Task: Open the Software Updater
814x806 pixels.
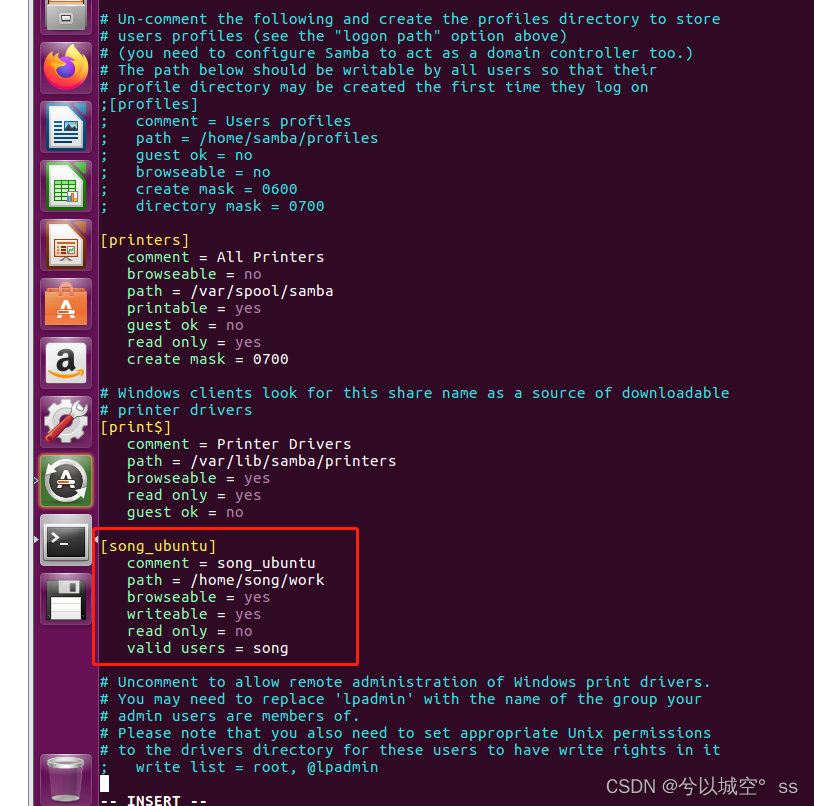Action: (x=64, y=480)
